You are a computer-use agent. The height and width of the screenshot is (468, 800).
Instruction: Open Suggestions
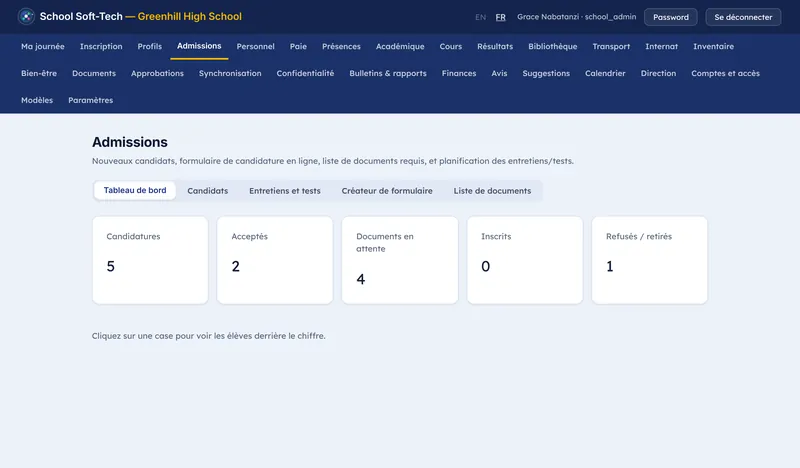[546, 73]
